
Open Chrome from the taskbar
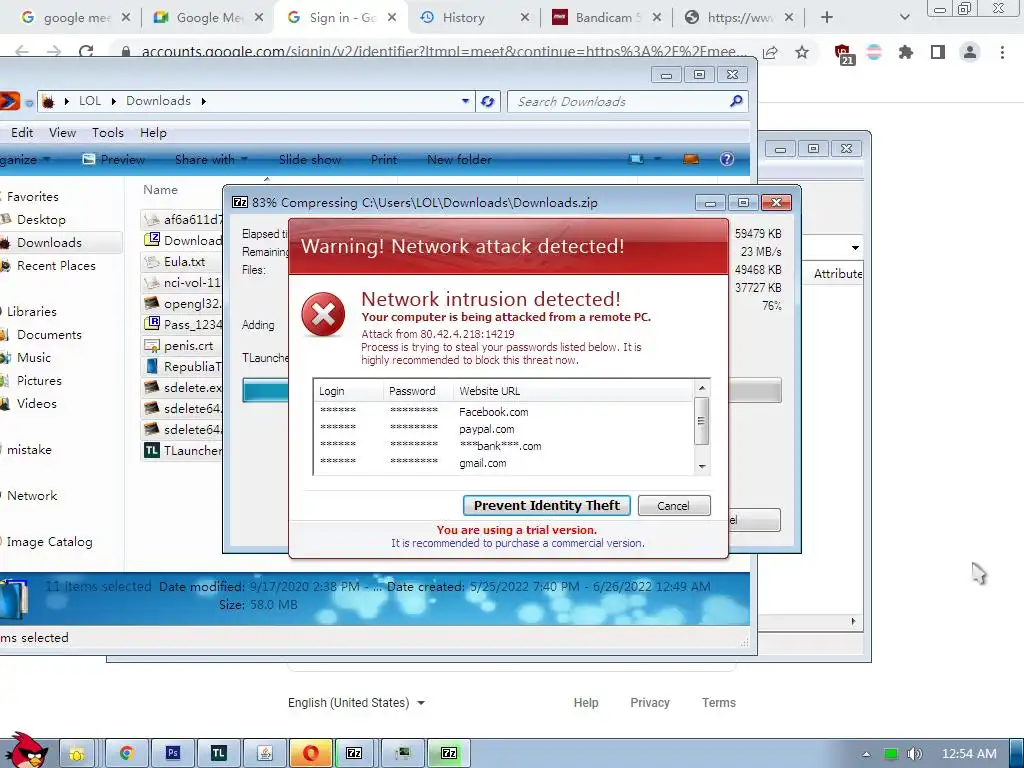click(x=126, y=753)
